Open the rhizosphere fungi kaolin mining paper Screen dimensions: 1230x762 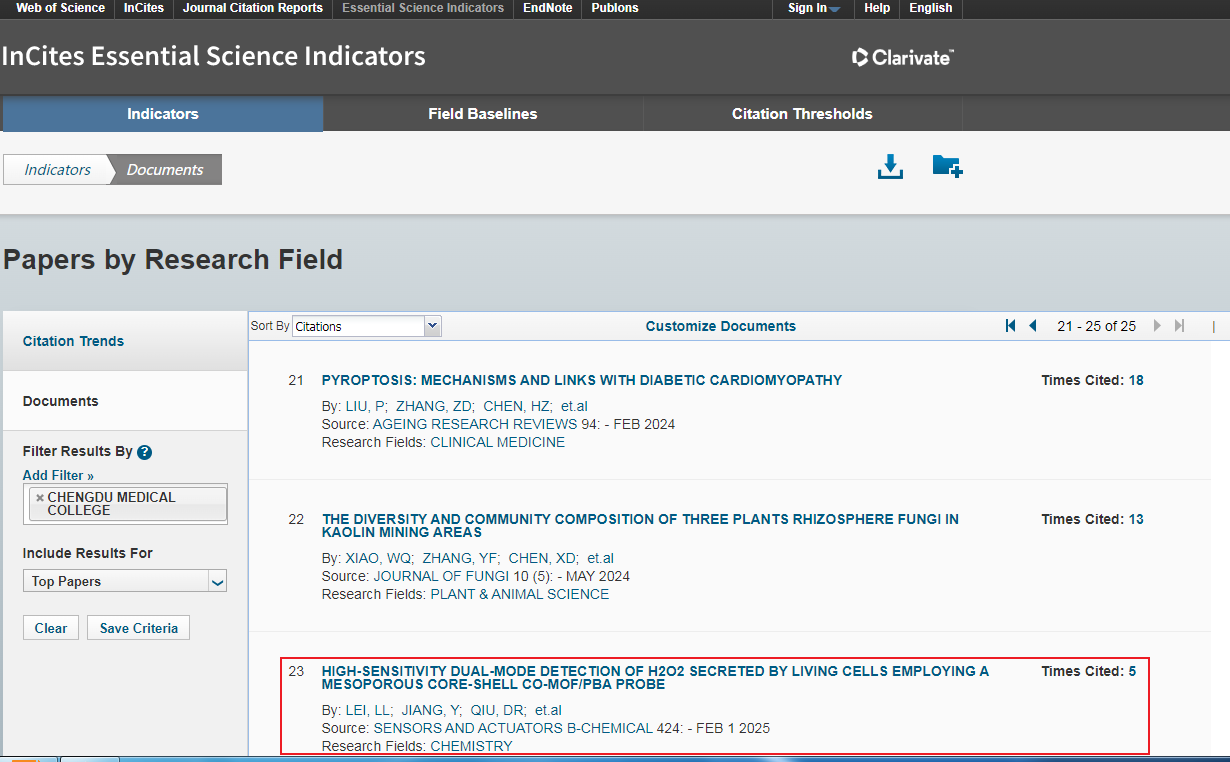(640, 525)
